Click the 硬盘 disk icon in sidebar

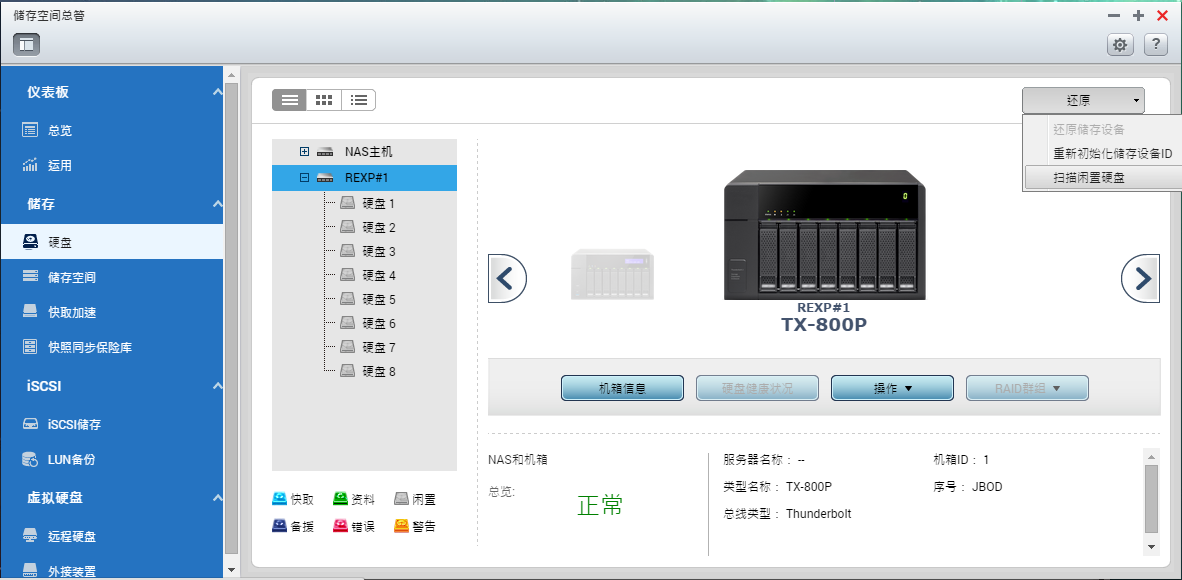tap(30, 242)
